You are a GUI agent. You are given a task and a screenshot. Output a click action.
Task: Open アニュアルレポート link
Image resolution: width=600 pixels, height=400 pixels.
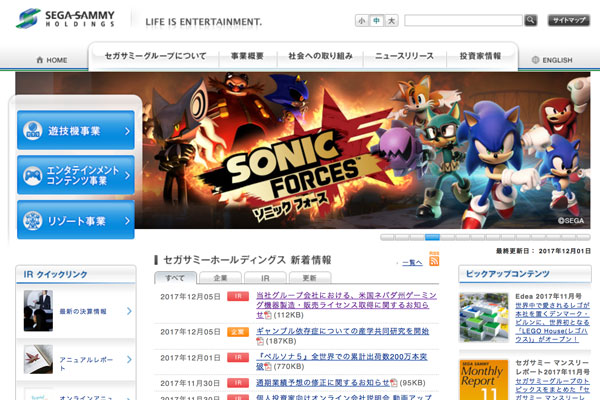(86, 364)
